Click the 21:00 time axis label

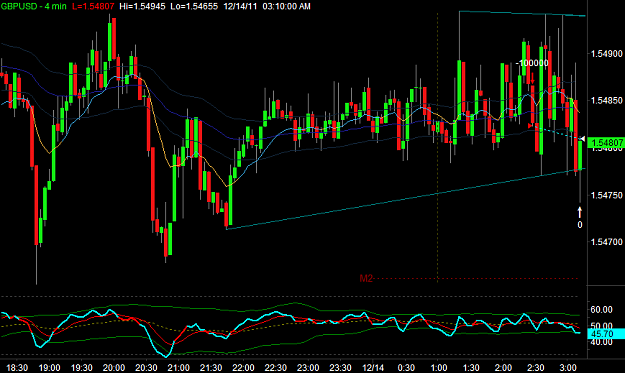pyautogui.click(x=178, y=367)
